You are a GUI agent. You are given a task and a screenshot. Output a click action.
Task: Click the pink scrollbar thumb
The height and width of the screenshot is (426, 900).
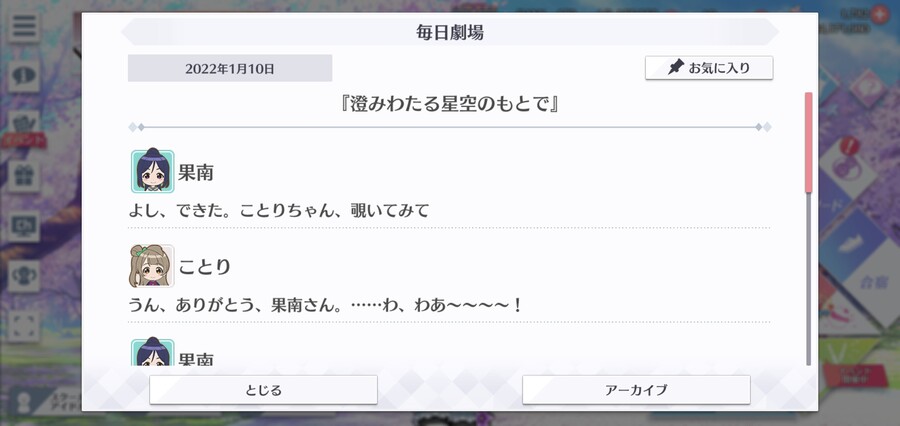(809, 142)
